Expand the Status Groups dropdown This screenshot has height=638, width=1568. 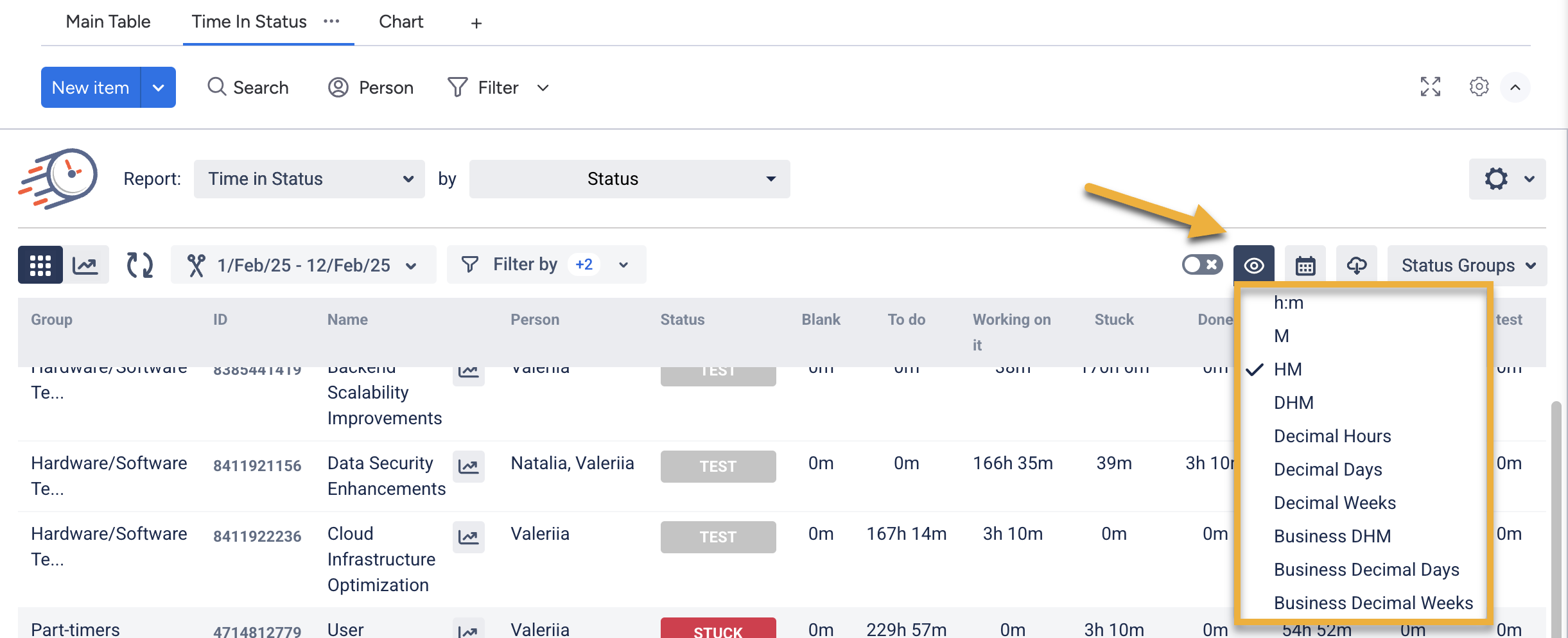pyautogui.click(x=1467, y=265)
